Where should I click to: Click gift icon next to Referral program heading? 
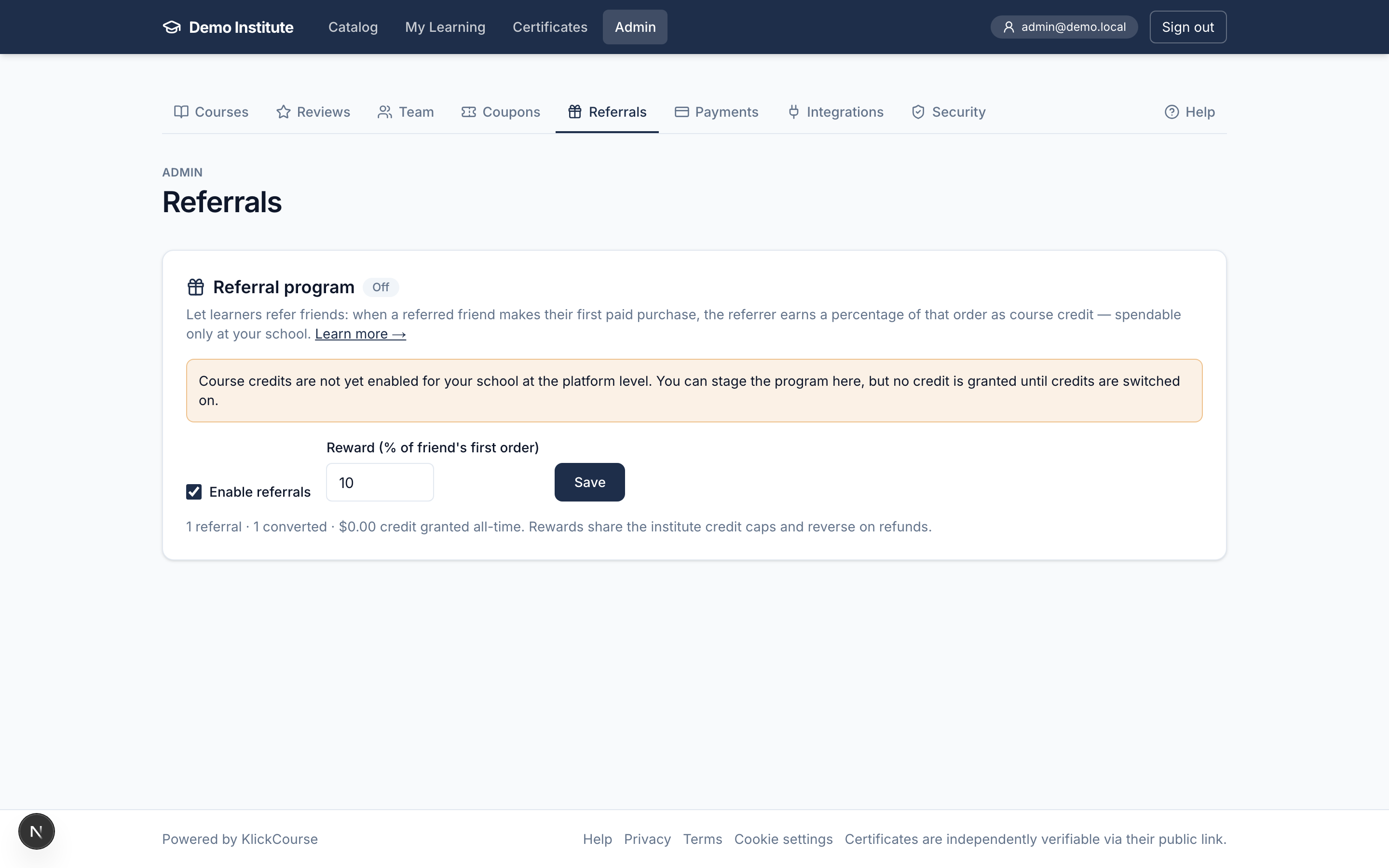pyautogui.click(x=196, y=287)
